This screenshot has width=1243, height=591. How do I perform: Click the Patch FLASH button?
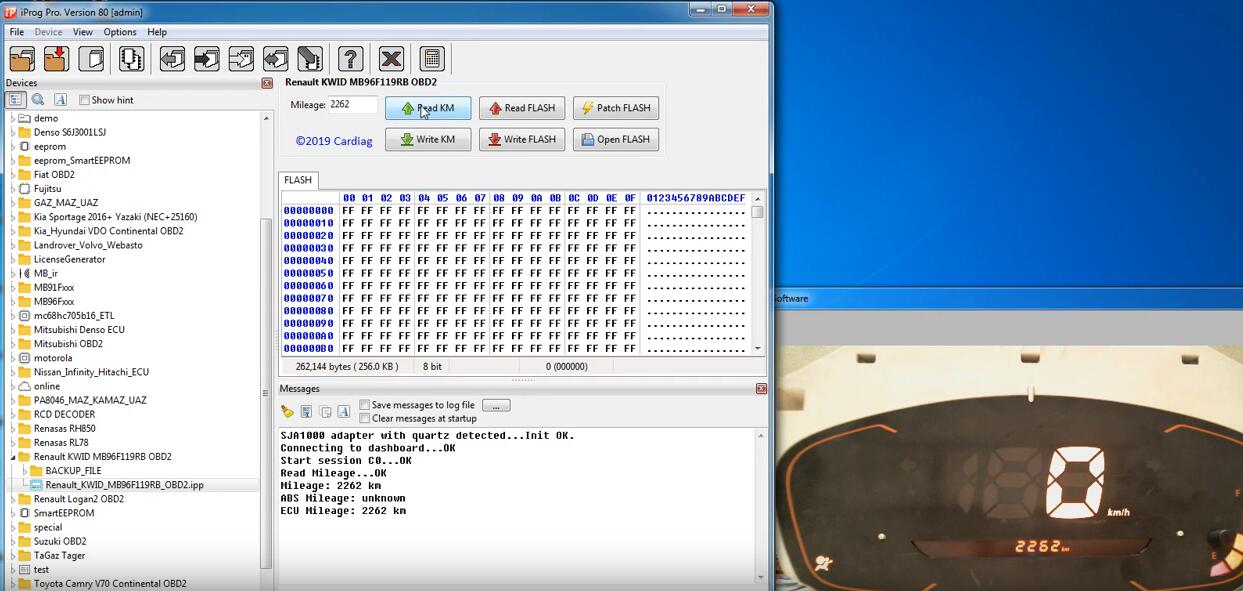point(616,108)
